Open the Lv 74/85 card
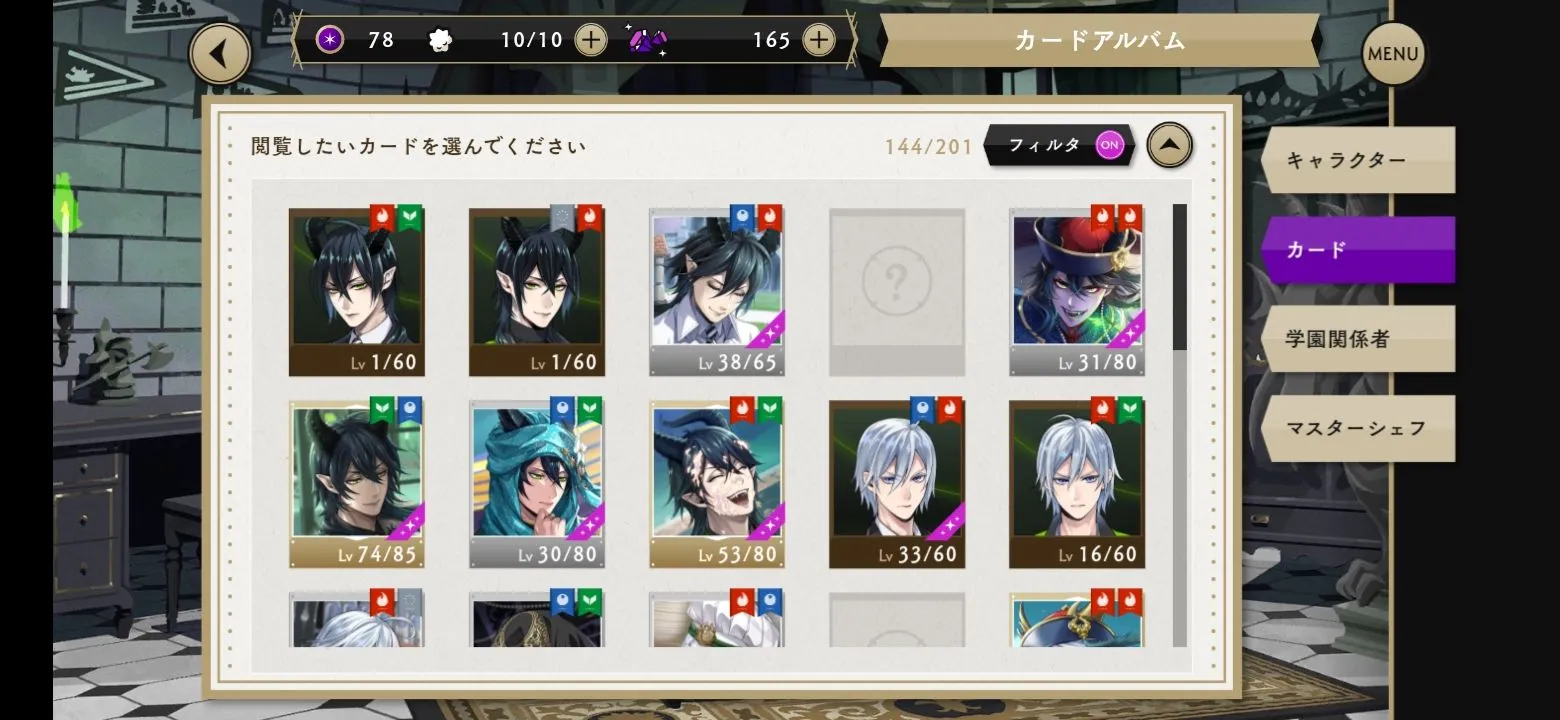 tap(357, 484)
